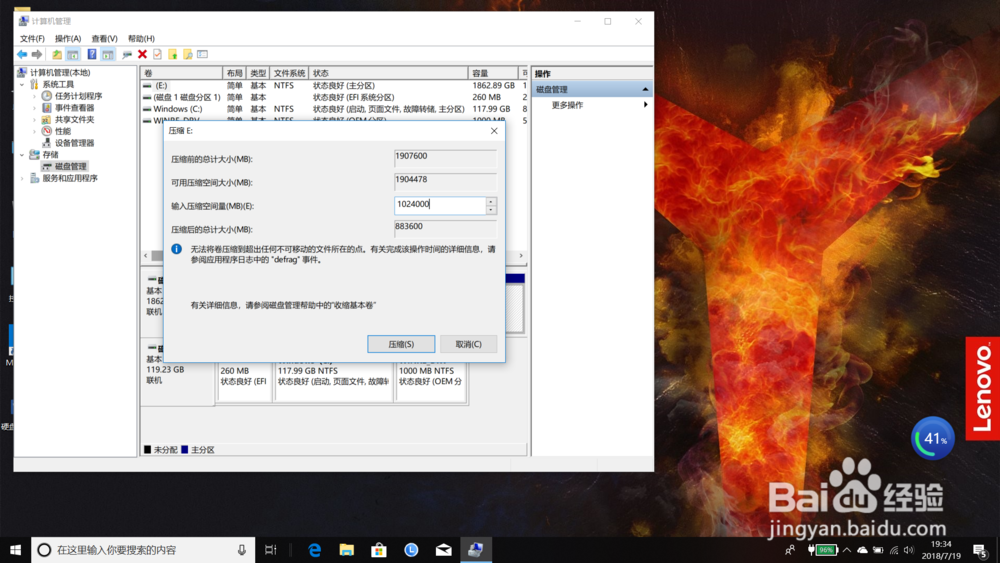The height and width of the screenshot is (563, 1000).
Task: Click the 文件系统 column header
Action: coord(289,73)
